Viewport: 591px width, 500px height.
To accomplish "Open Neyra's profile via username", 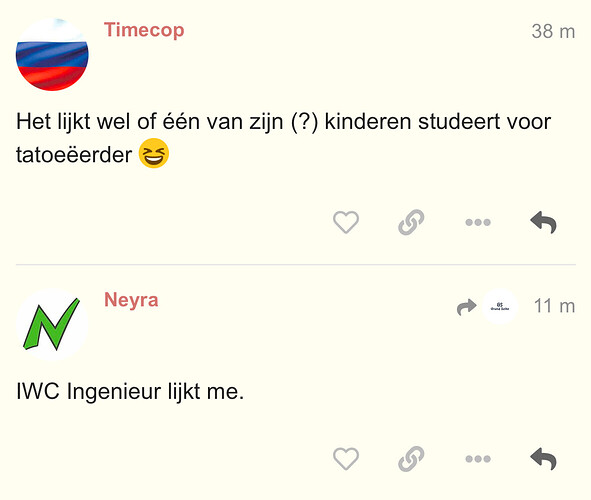I will 131,300.
